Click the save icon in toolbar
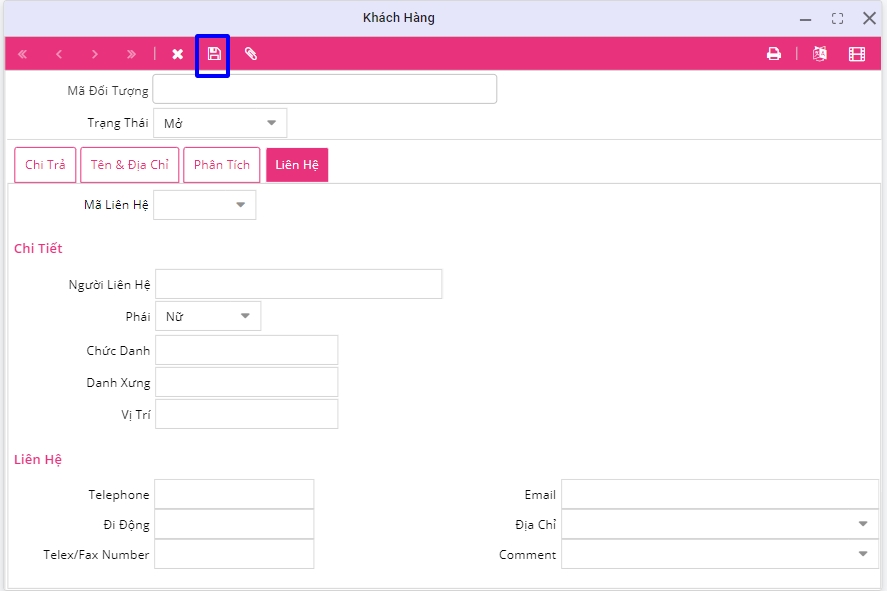 click(x=214, y=54)
